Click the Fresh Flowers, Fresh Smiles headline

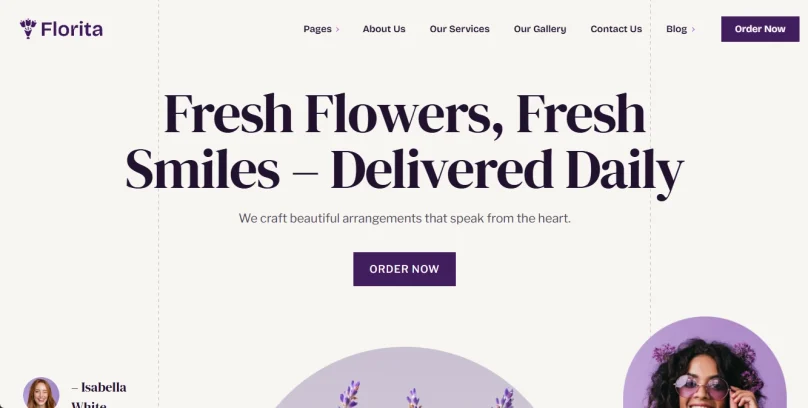pos(404,141)
